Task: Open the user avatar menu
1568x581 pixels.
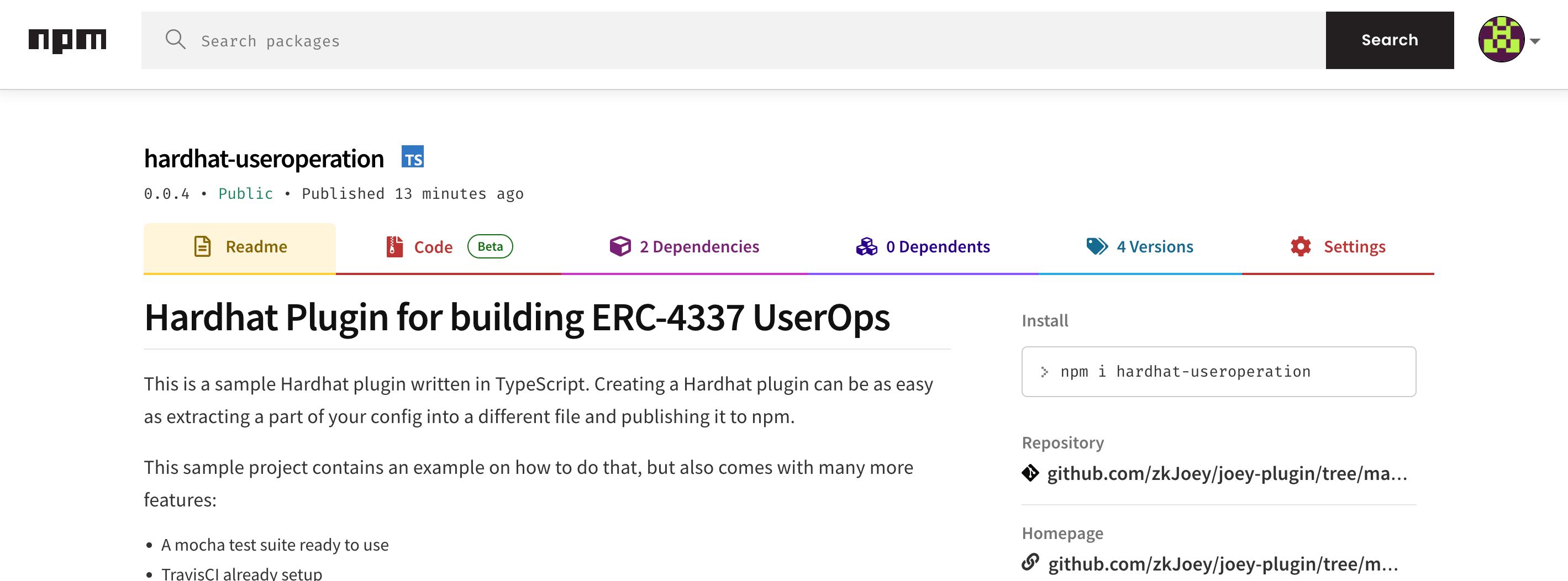Action: click(1501, 40)
